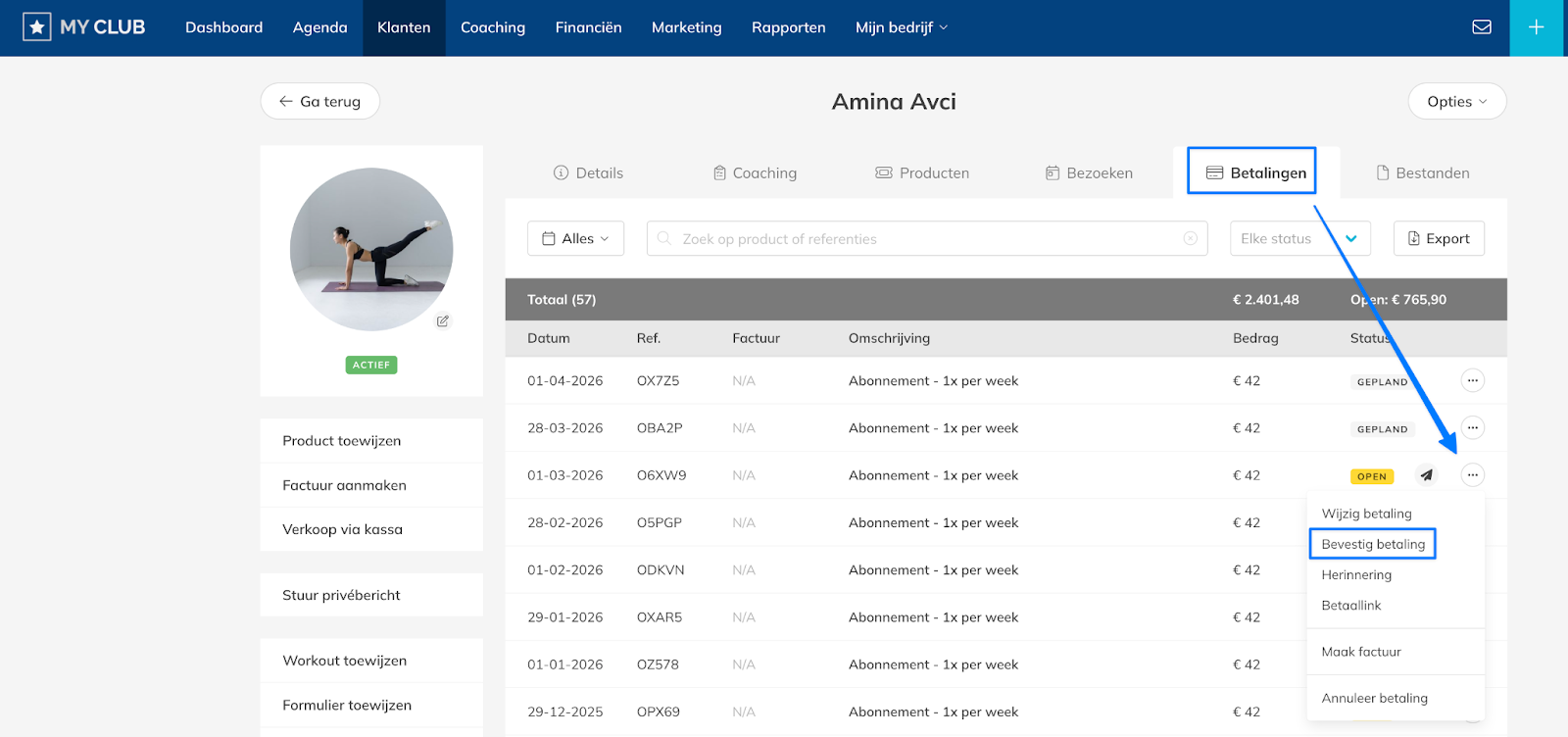This screenshot has width=1568, height=737.
Task: Click the plus add button in header
Action: (1536, 27)
